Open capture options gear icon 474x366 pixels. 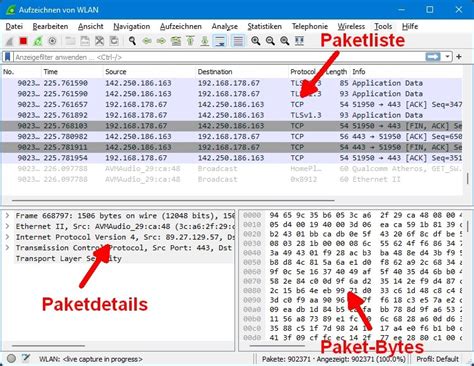coord(52,41)
